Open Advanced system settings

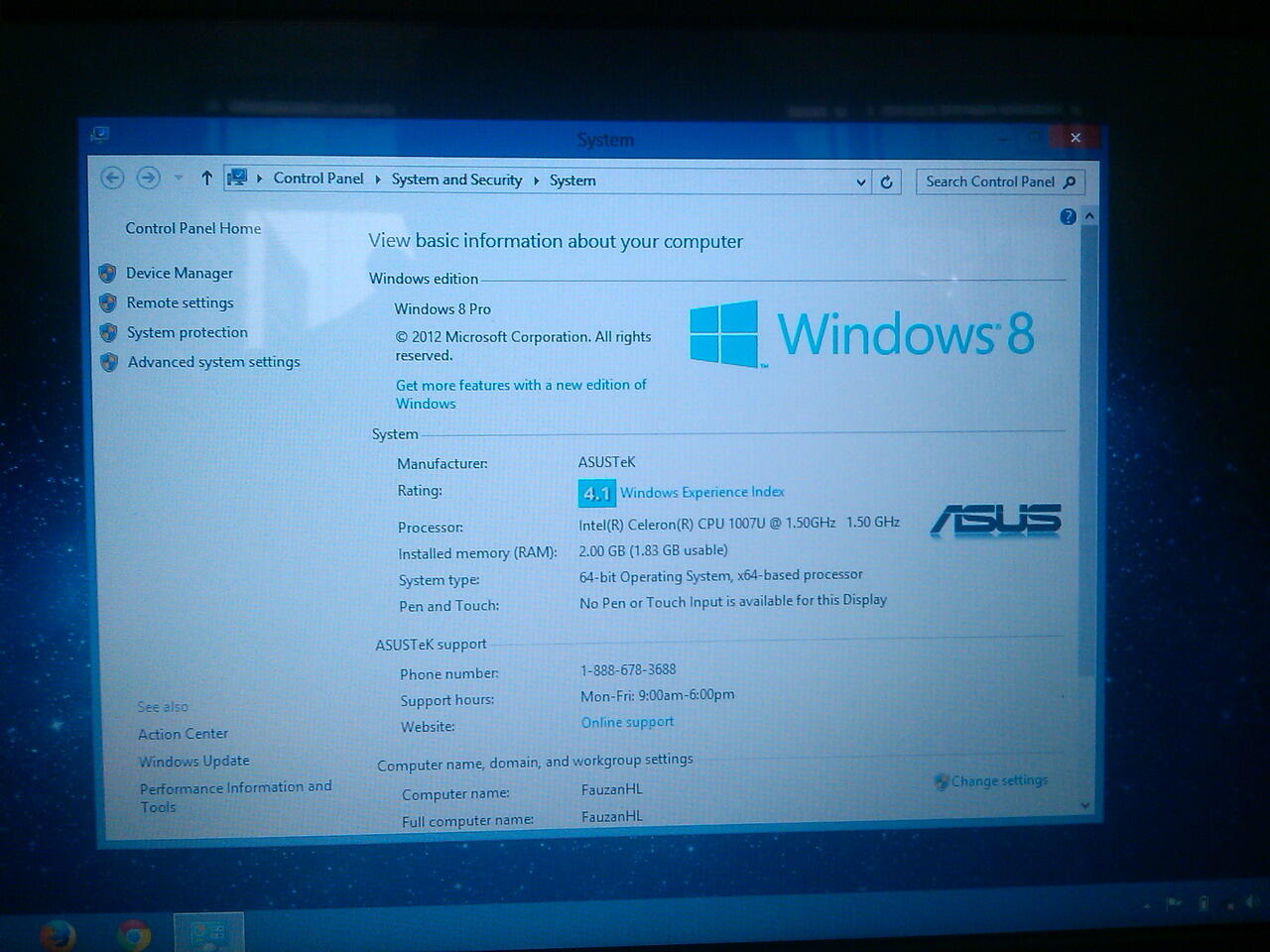[214, 362]
